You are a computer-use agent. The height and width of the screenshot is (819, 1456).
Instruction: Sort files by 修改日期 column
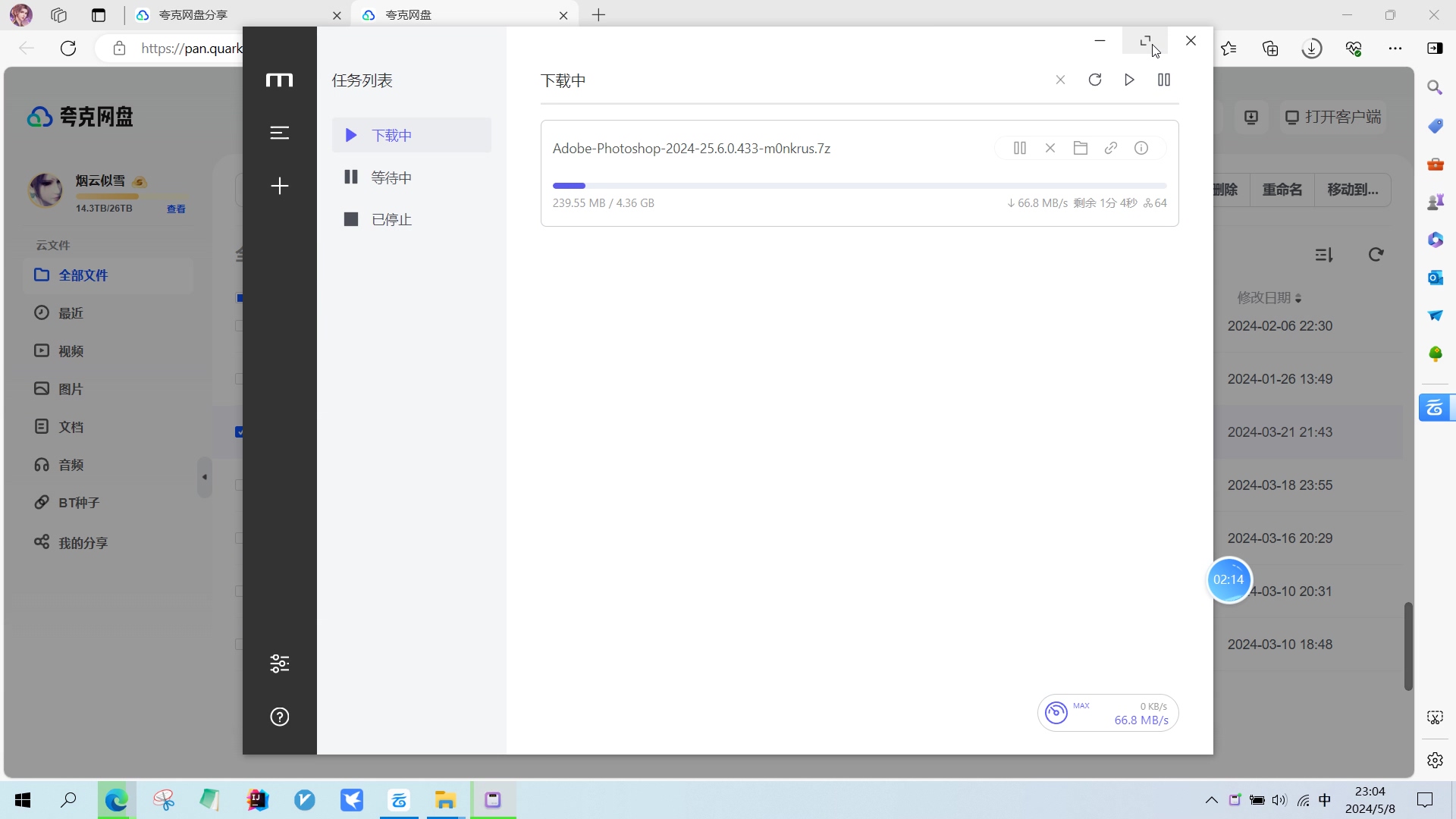click(x=1269, y=298)
